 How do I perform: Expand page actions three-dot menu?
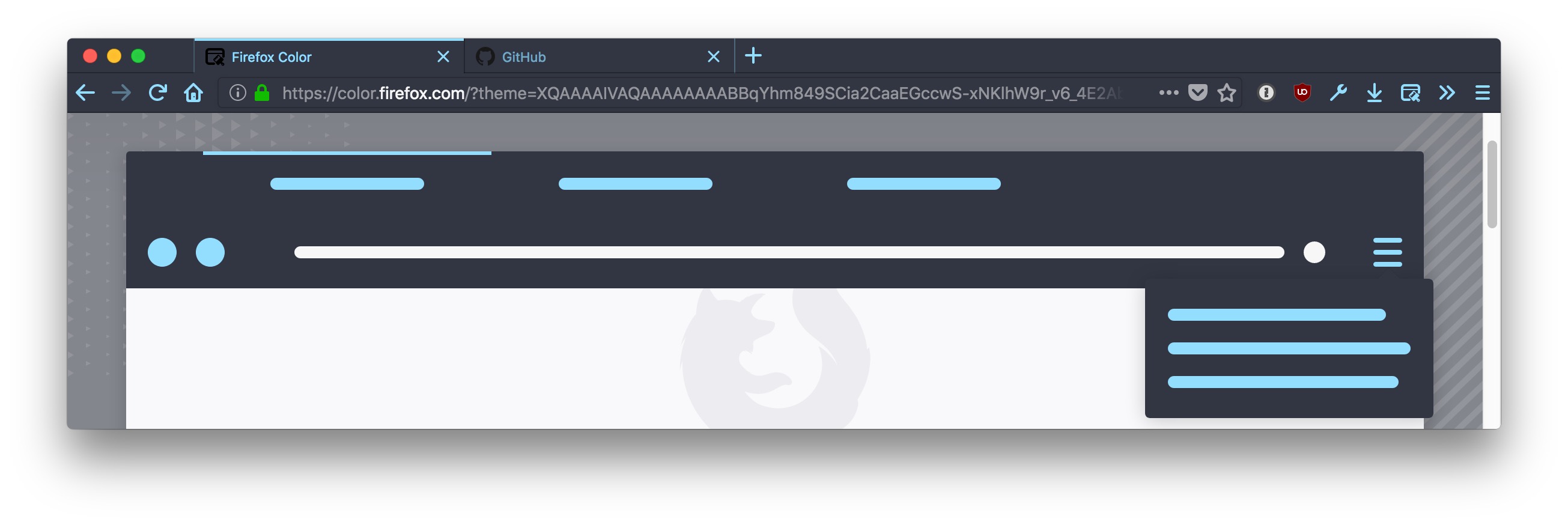click(1168, 93)
